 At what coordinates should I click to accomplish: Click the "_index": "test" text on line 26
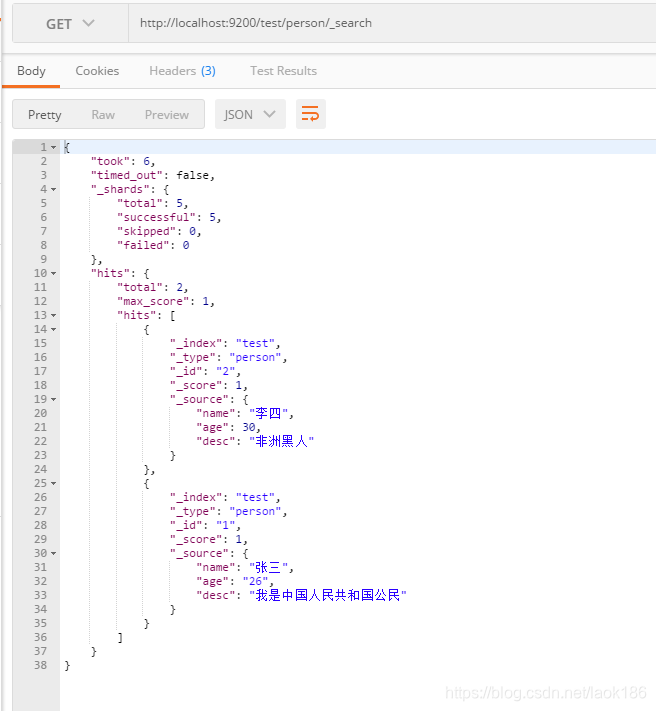(225, 497)
